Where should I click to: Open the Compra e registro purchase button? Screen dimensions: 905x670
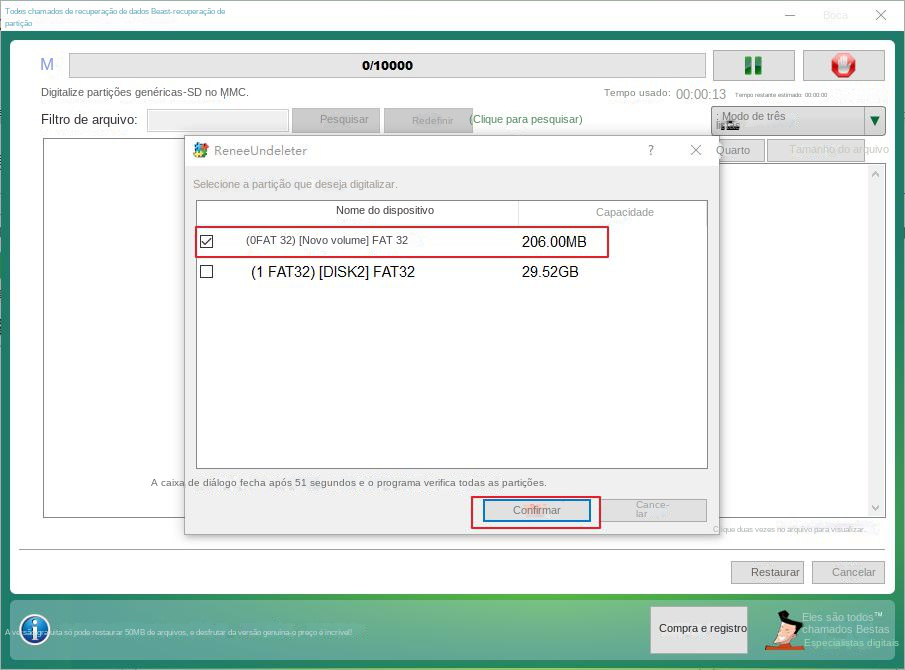[x=699, y=629]
